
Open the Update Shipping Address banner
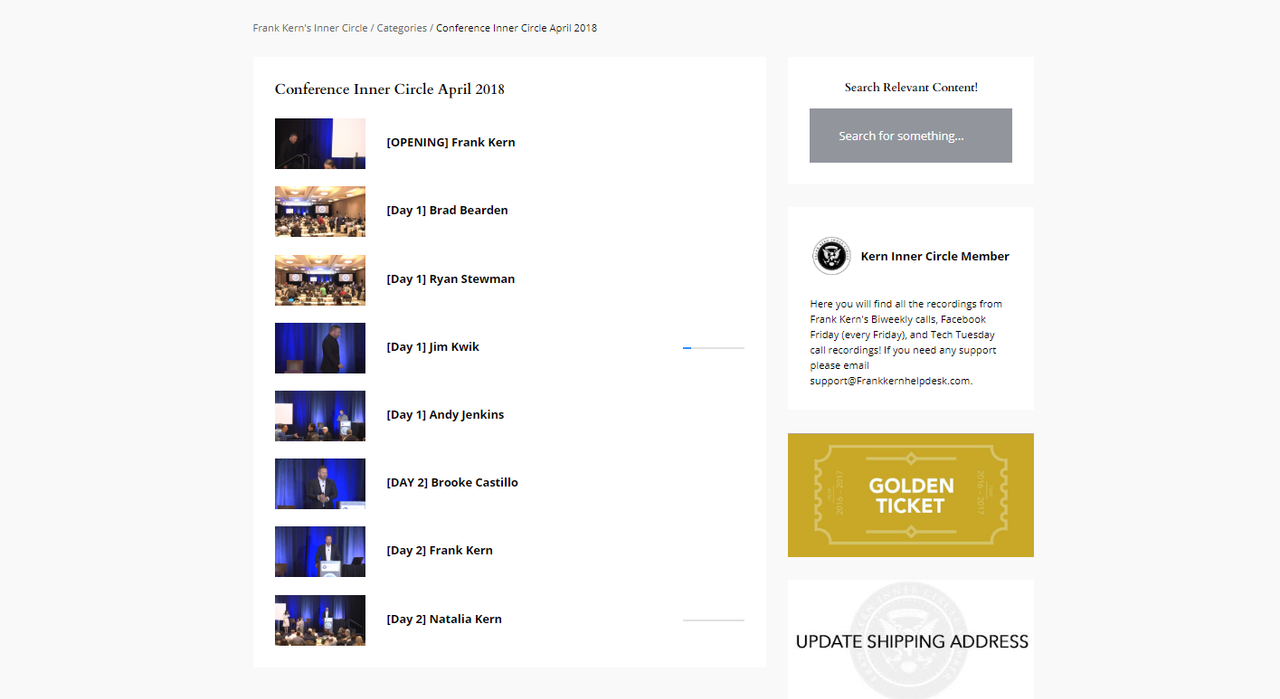[x=910, y=639]
